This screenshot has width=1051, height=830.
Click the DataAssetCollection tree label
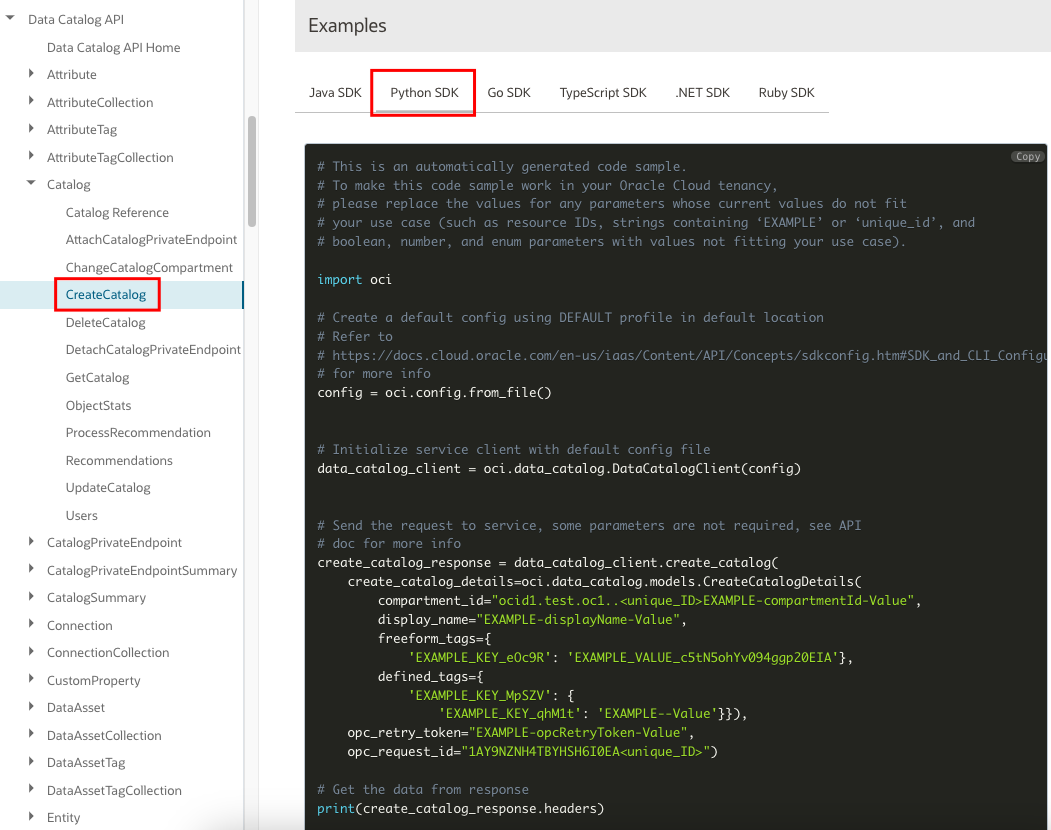tap(104, 735)
